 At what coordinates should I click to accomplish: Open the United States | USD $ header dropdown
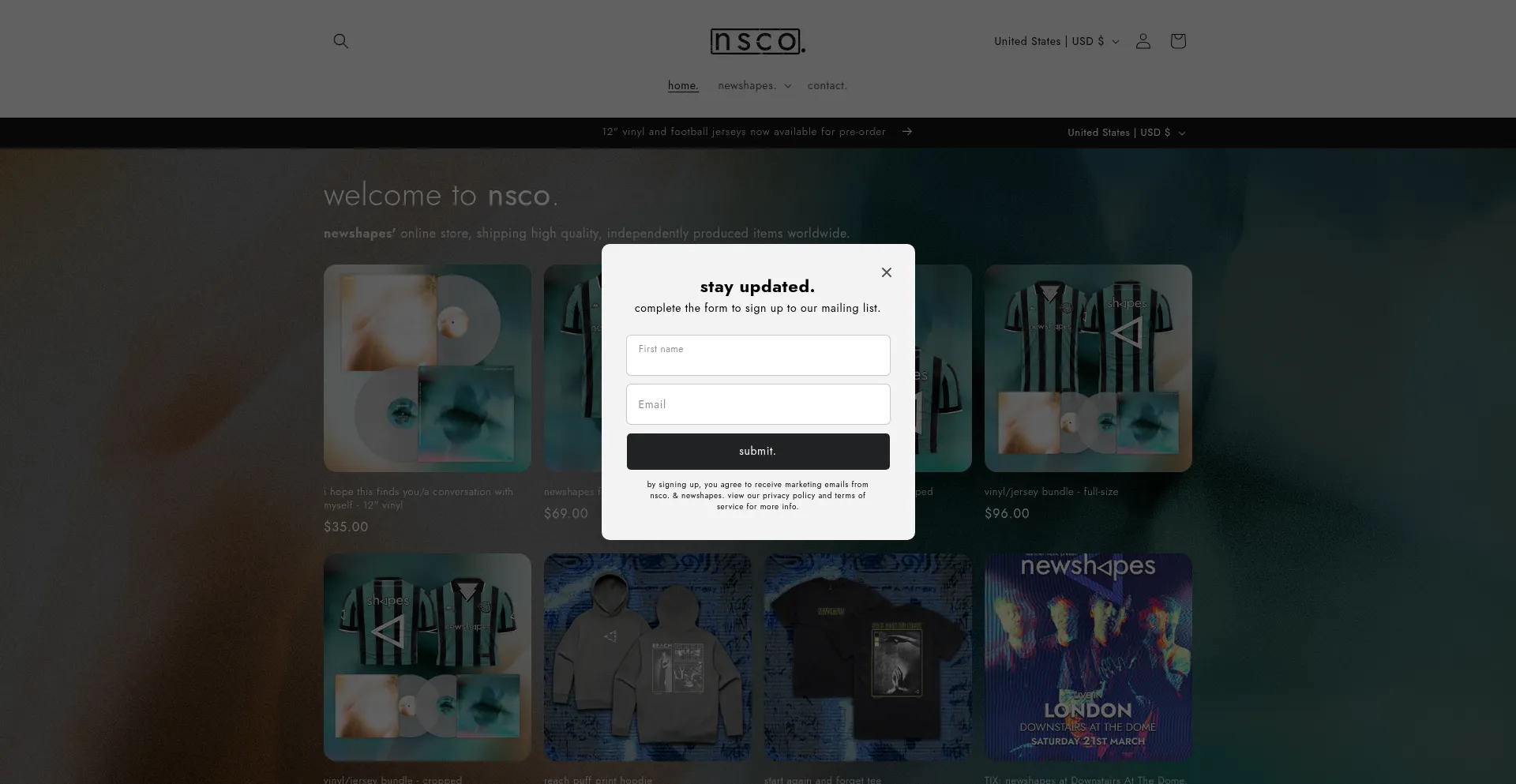tap(1055, 41)
